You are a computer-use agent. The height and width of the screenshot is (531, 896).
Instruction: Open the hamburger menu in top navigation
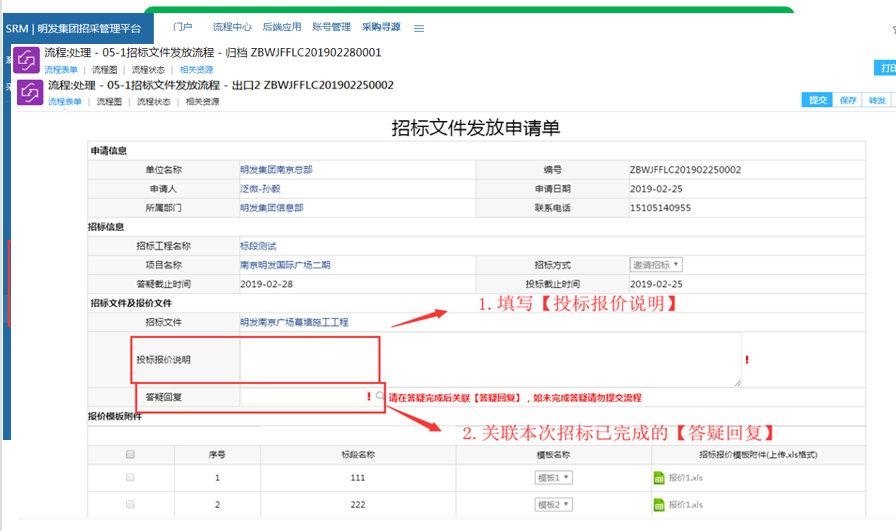pos(419,28)
